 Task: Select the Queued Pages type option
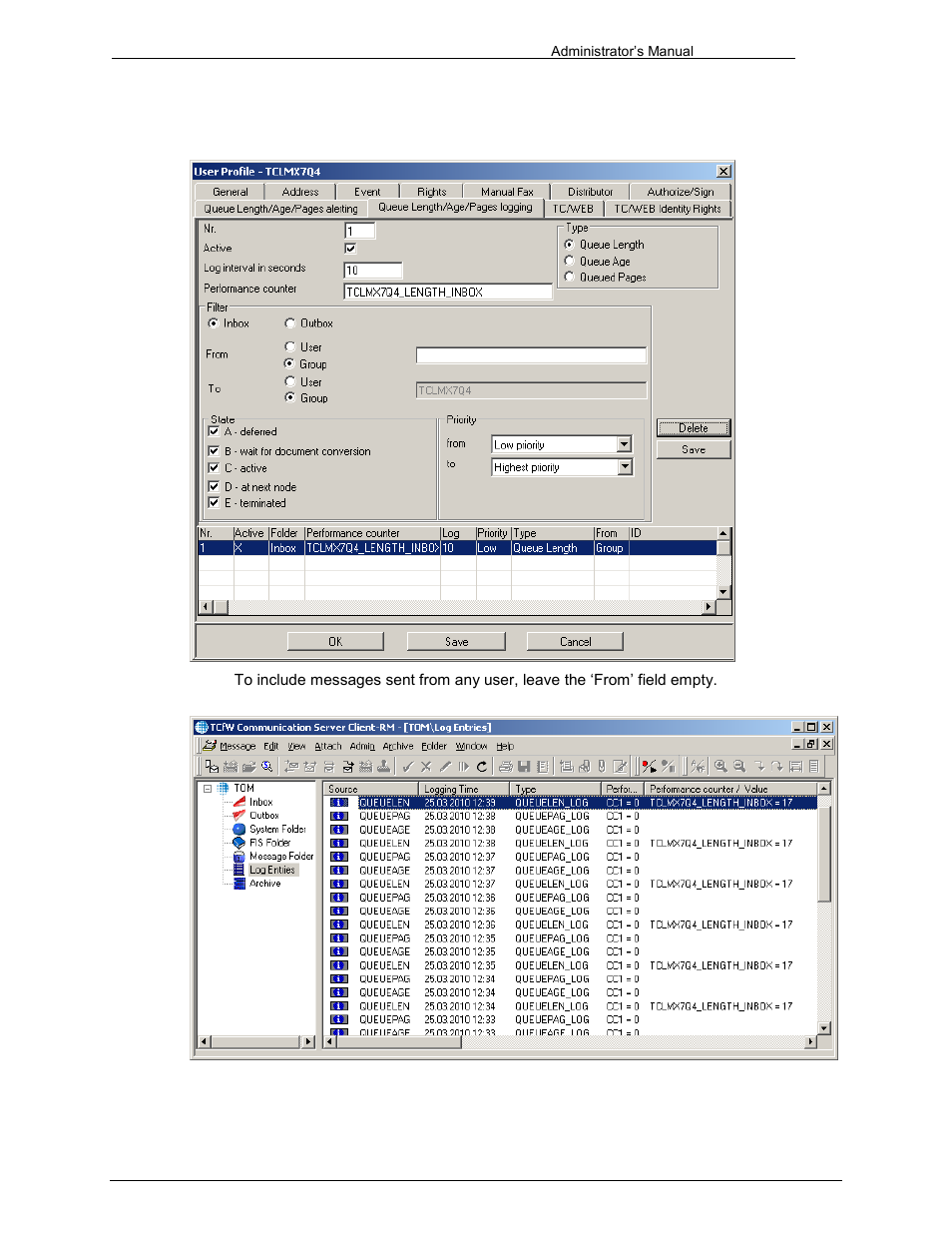570,277
